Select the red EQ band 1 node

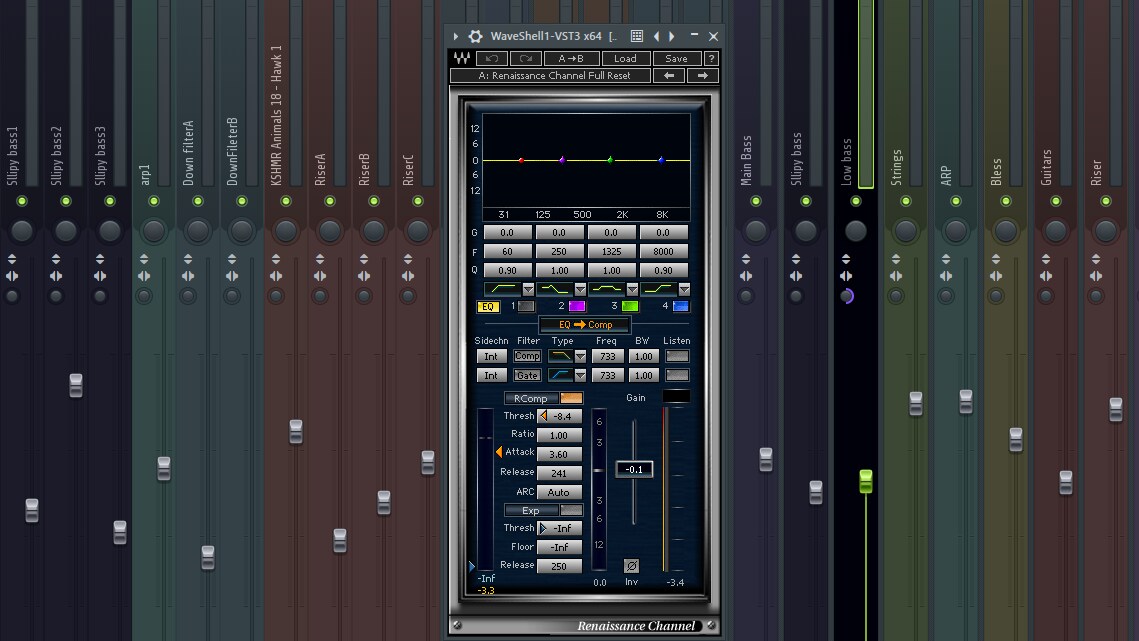tap(521, 160)
